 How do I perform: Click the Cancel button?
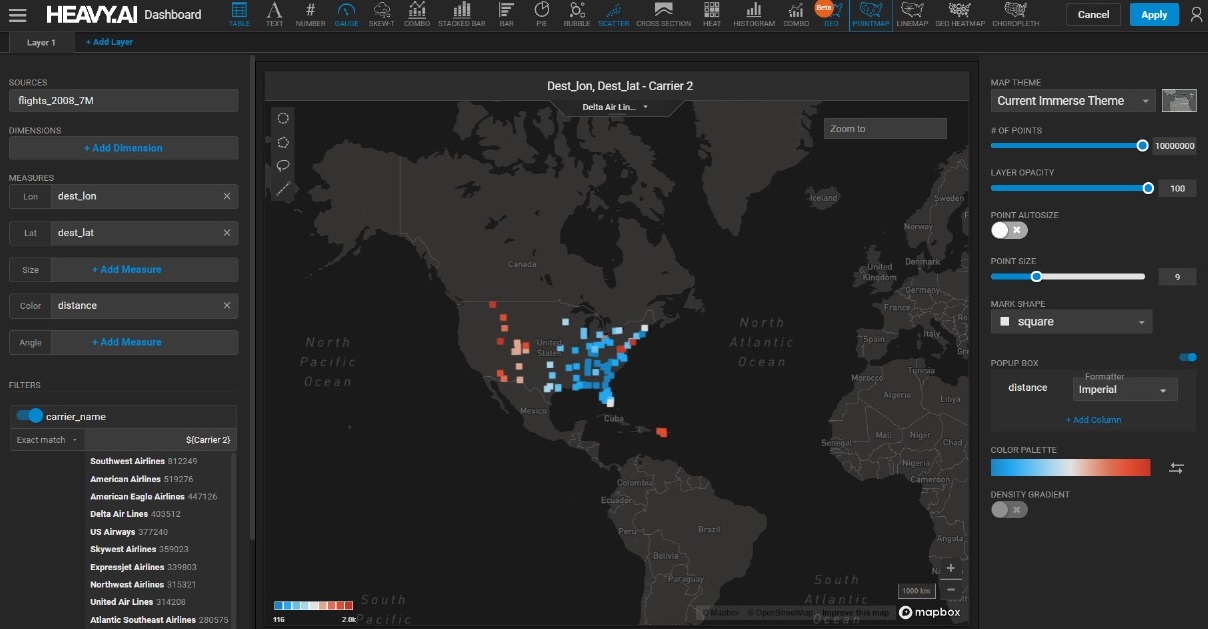point(1093,15)
